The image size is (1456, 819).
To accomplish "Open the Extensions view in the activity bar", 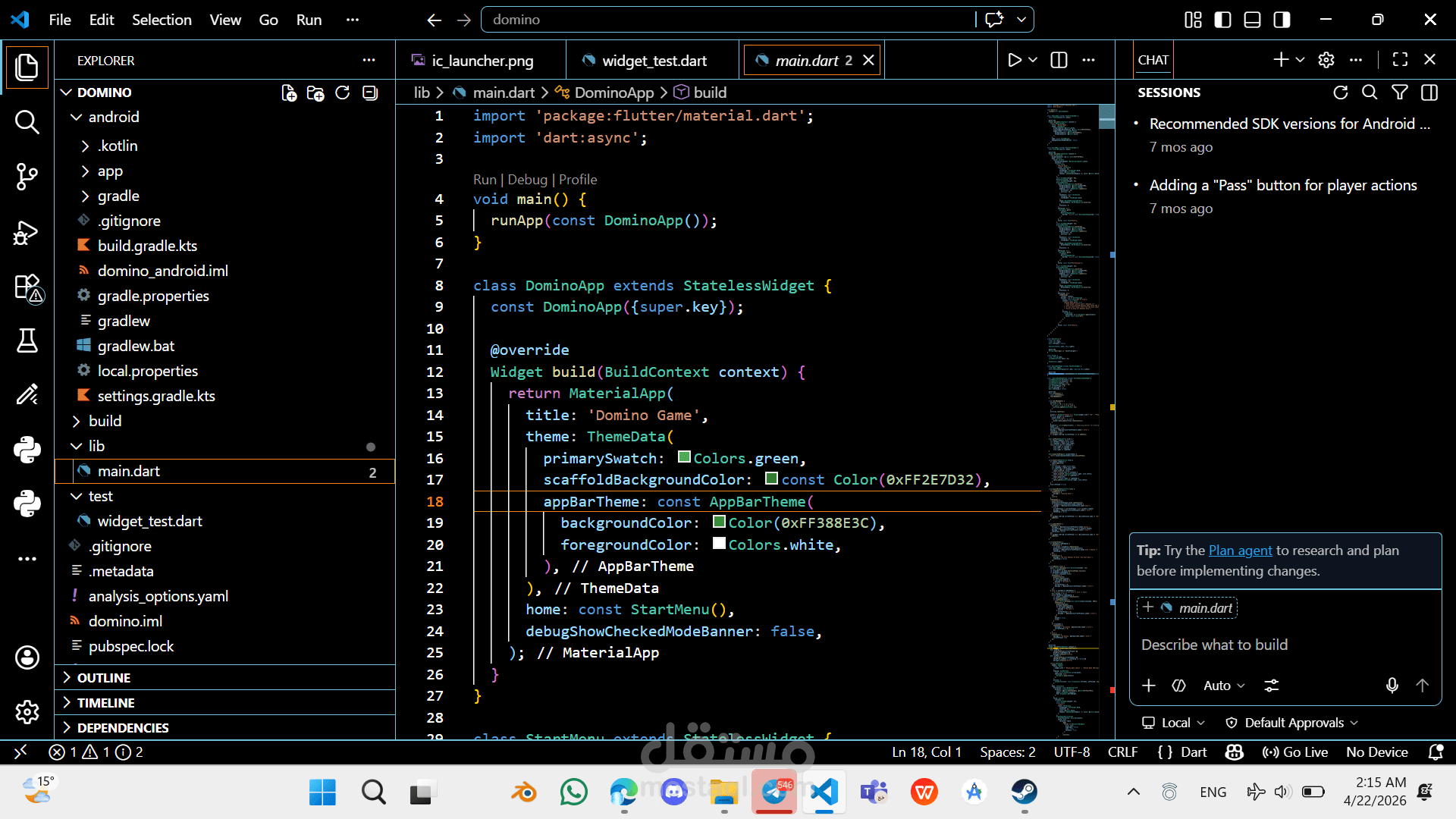I will (x=27, y=287).
